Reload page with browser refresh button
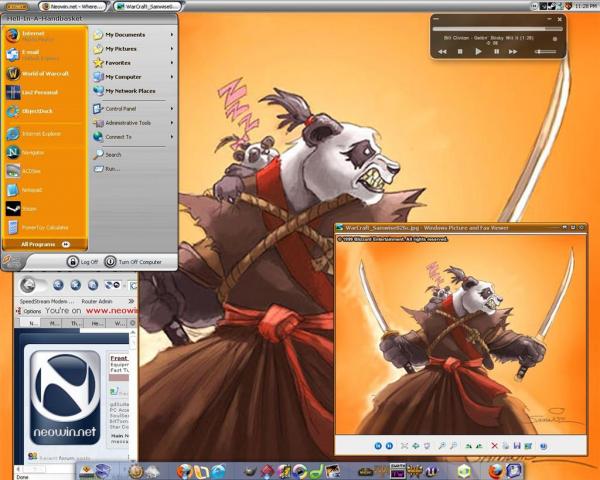 coord(58,285)
